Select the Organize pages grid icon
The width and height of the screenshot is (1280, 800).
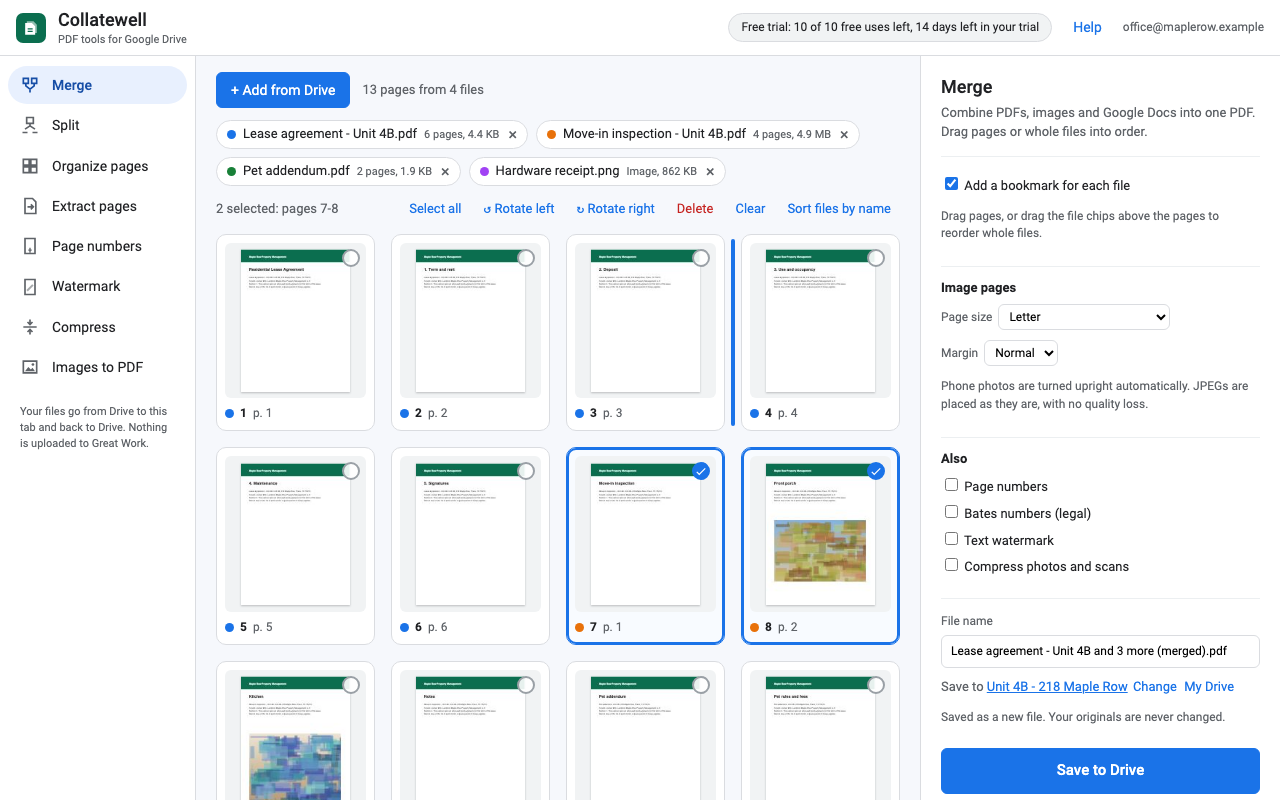(30, 166)
